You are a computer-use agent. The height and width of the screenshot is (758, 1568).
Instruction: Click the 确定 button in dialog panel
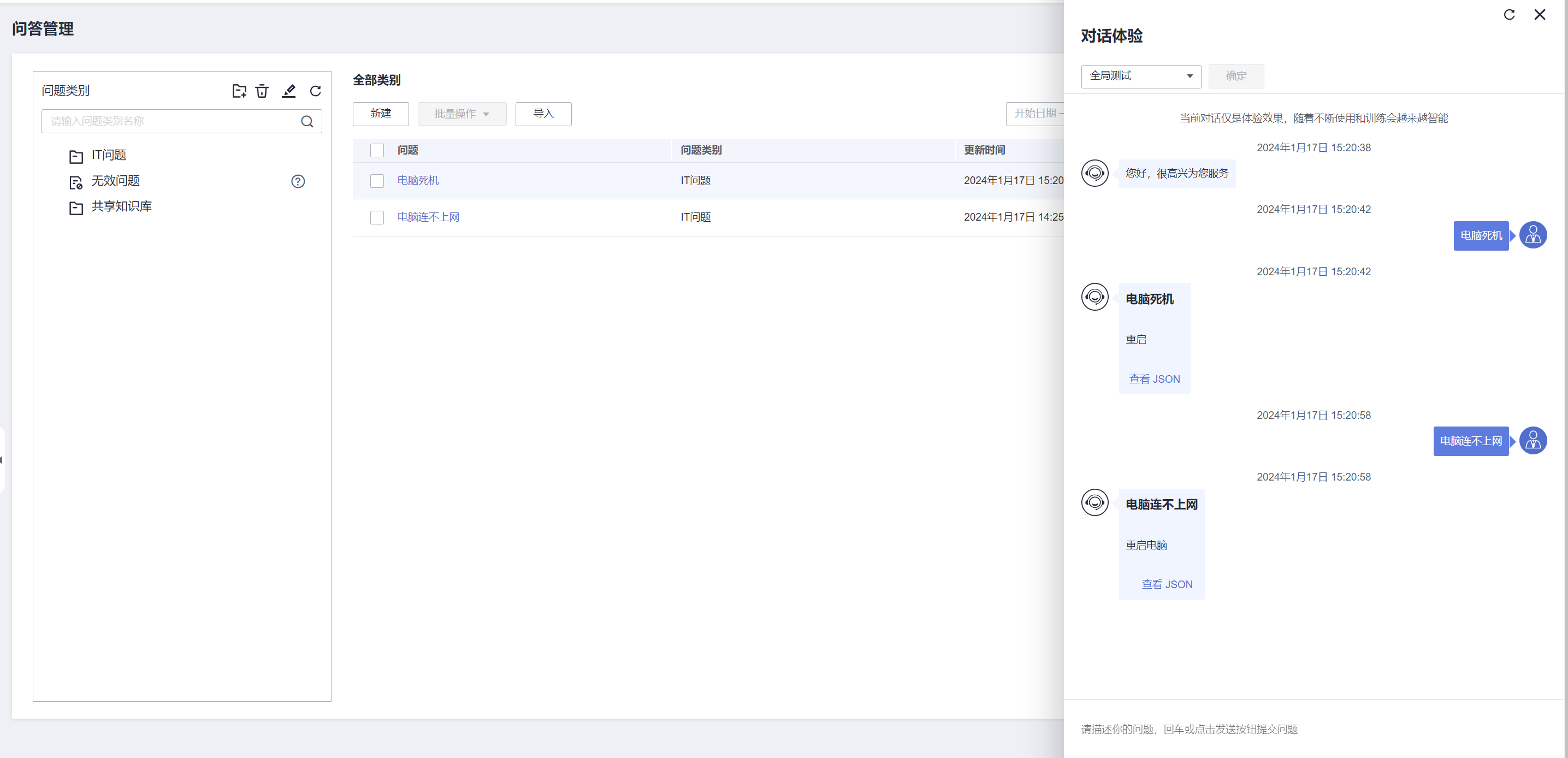point(1235,76)
